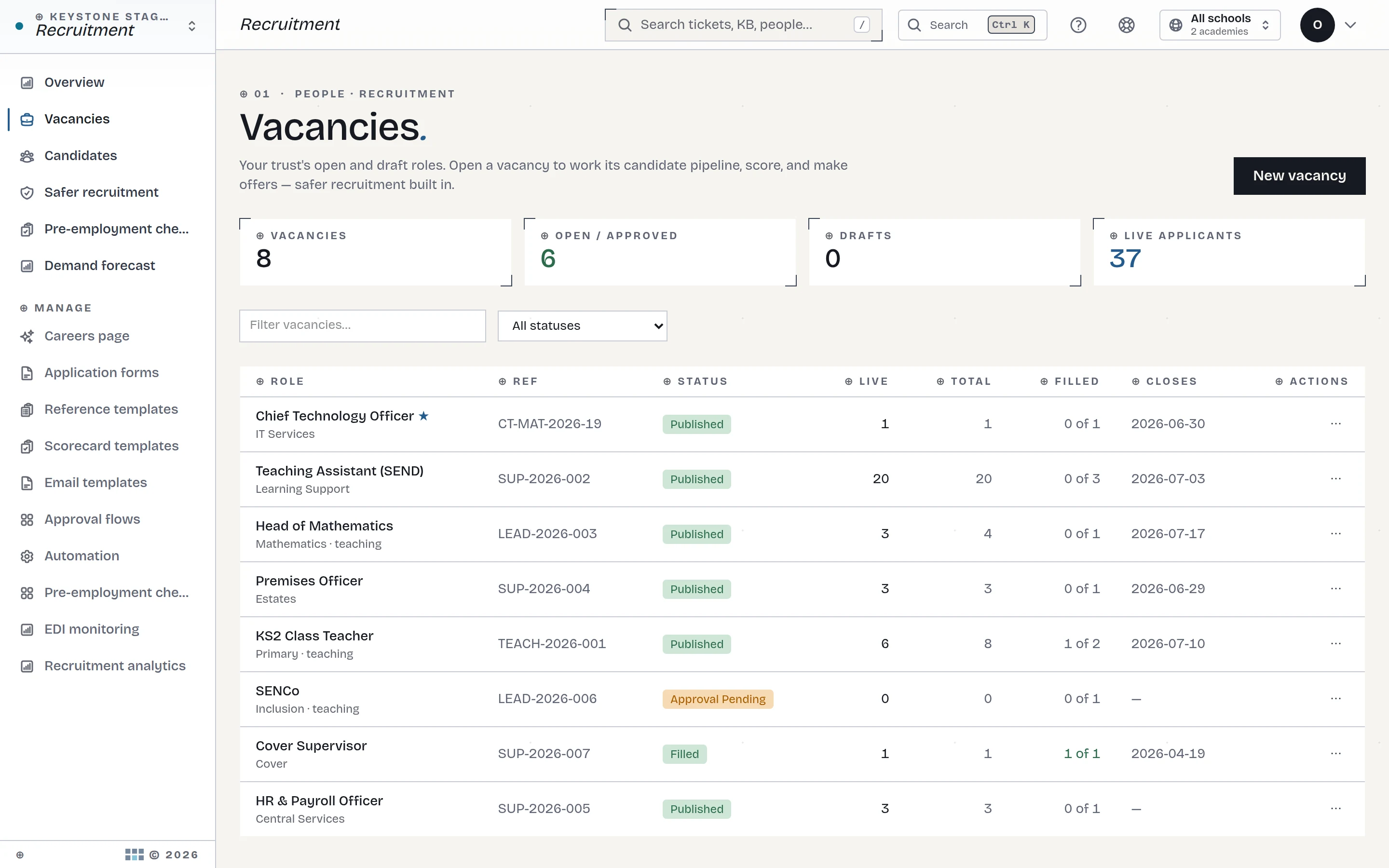Click the Live Applicants 37 card

click(1229, 252)
